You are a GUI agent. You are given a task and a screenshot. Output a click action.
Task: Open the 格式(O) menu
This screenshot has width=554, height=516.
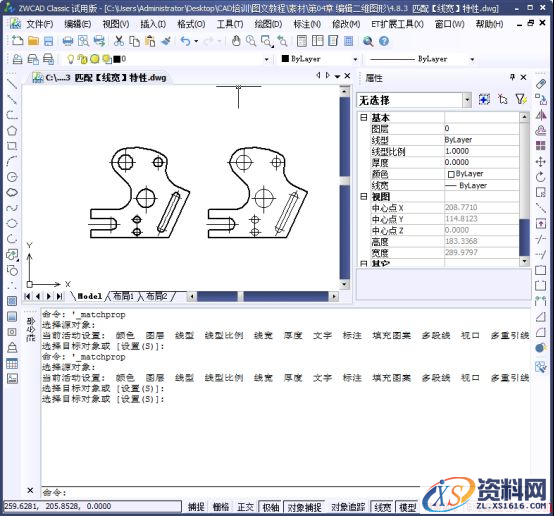(191, 24)
